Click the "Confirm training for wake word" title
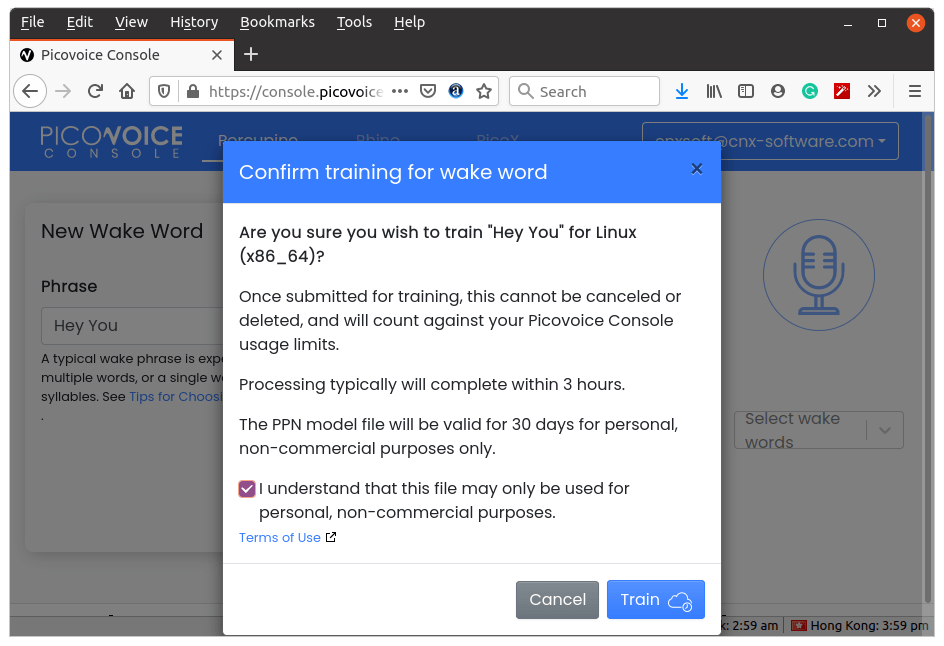 pyautogui.click(x=393, y=172)
